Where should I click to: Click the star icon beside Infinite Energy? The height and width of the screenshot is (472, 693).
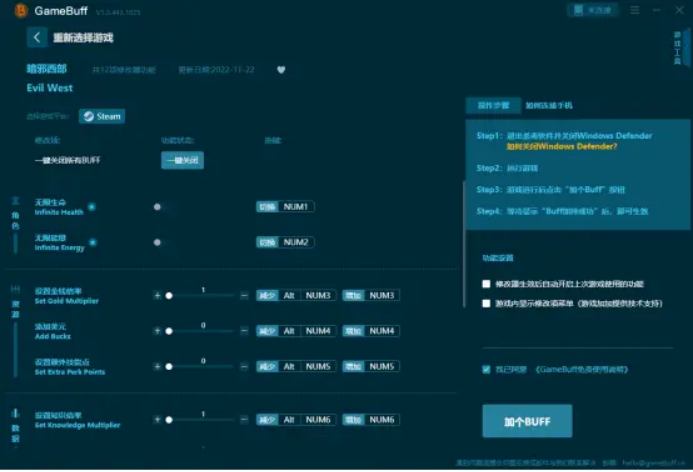[93, 242]
